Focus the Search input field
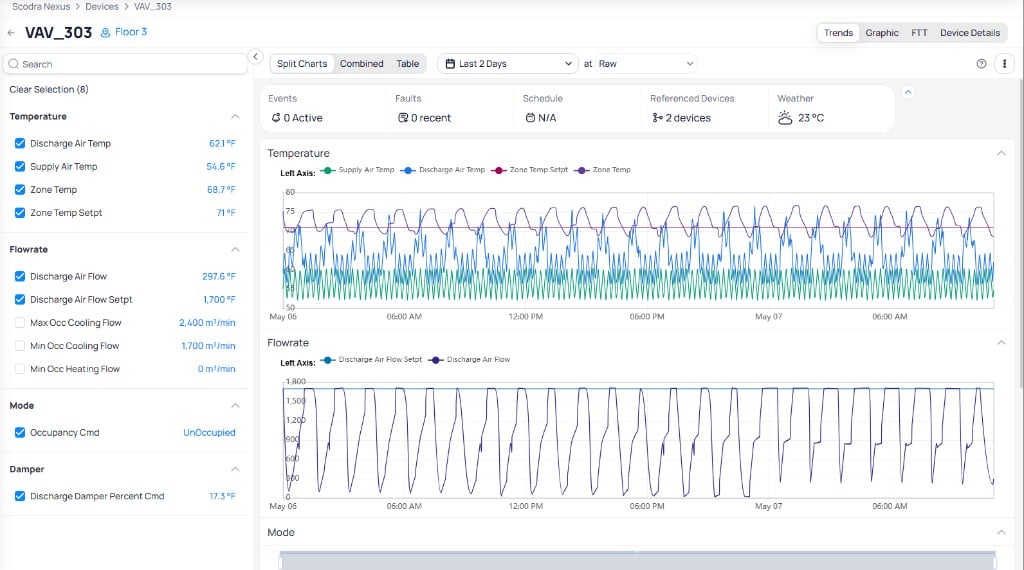 (x=125, y=64)
